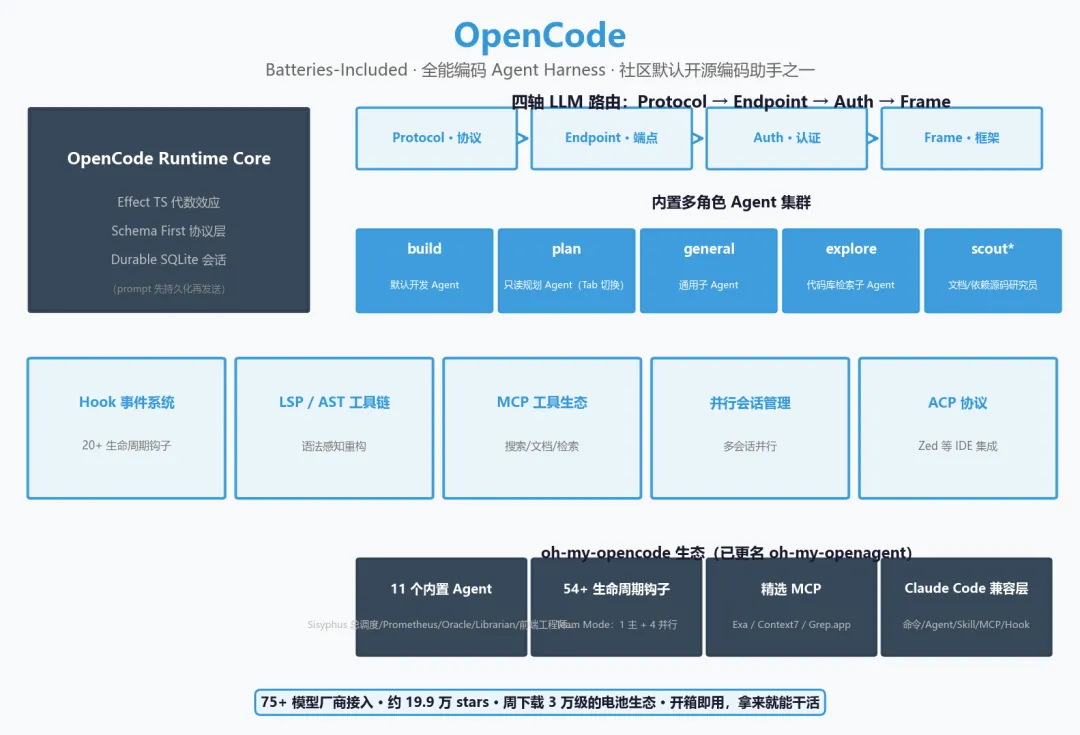Click the oh-my-opencode 生态 heading

point(727,552)
